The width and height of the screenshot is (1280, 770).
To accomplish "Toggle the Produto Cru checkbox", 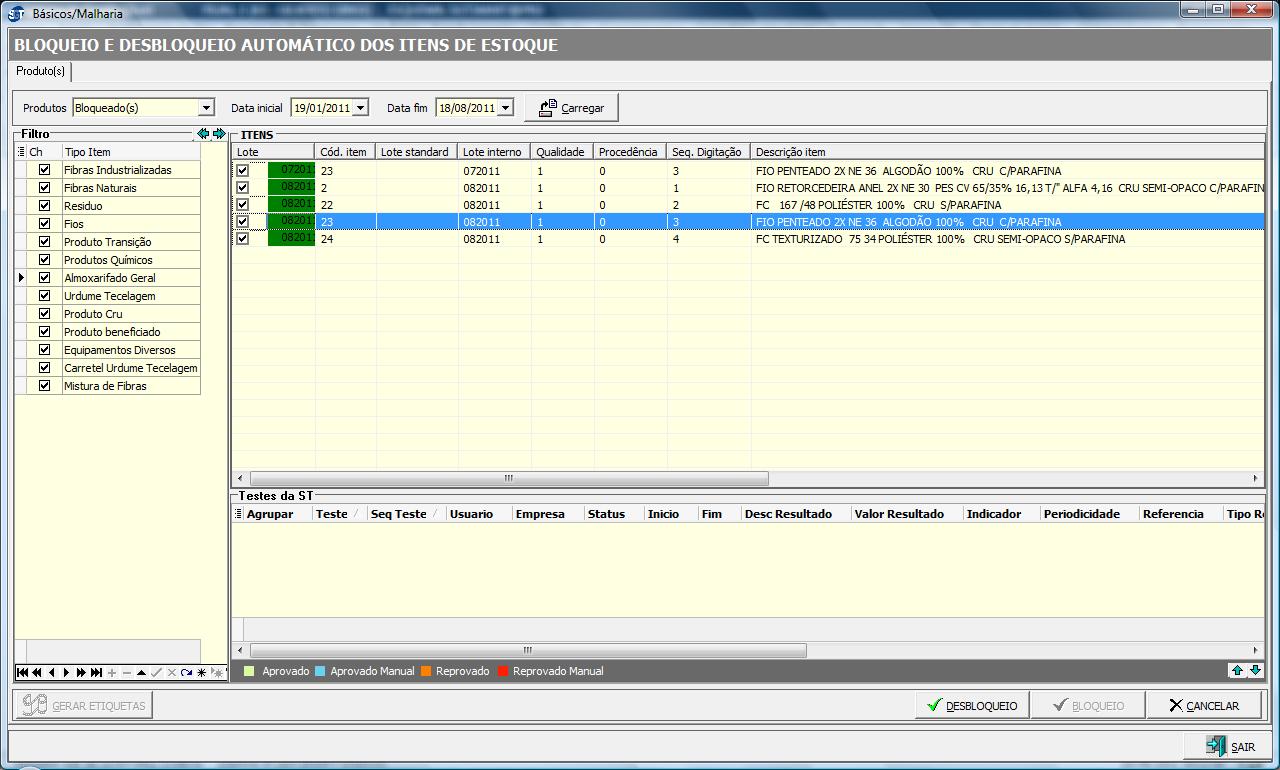I will click(44, 314).
